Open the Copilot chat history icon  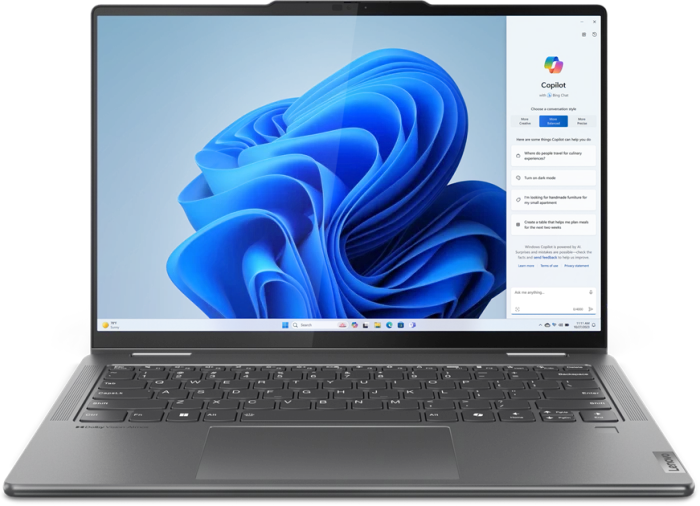pos(594,34)
